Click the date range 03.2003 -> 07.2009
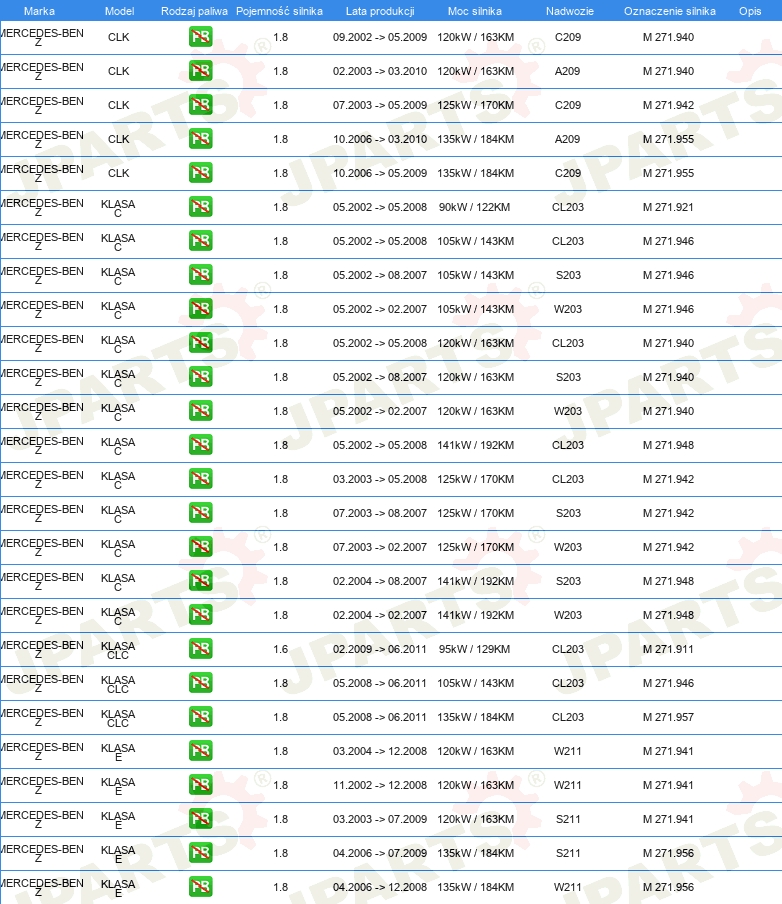 (380, 819)
